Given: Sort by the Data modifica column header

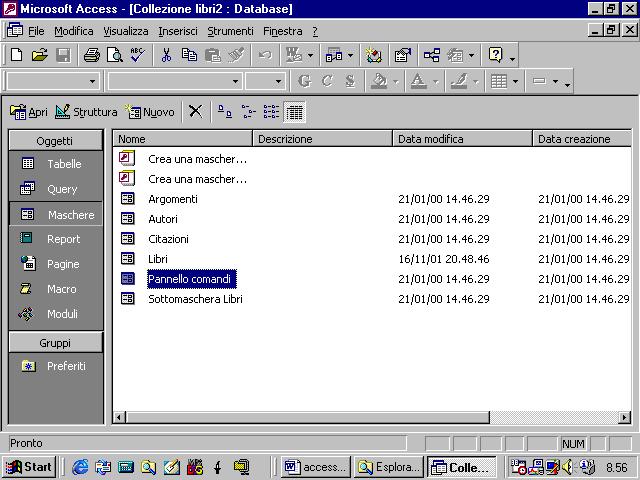Looking at the screenshot, I should (x=462, y=139).
